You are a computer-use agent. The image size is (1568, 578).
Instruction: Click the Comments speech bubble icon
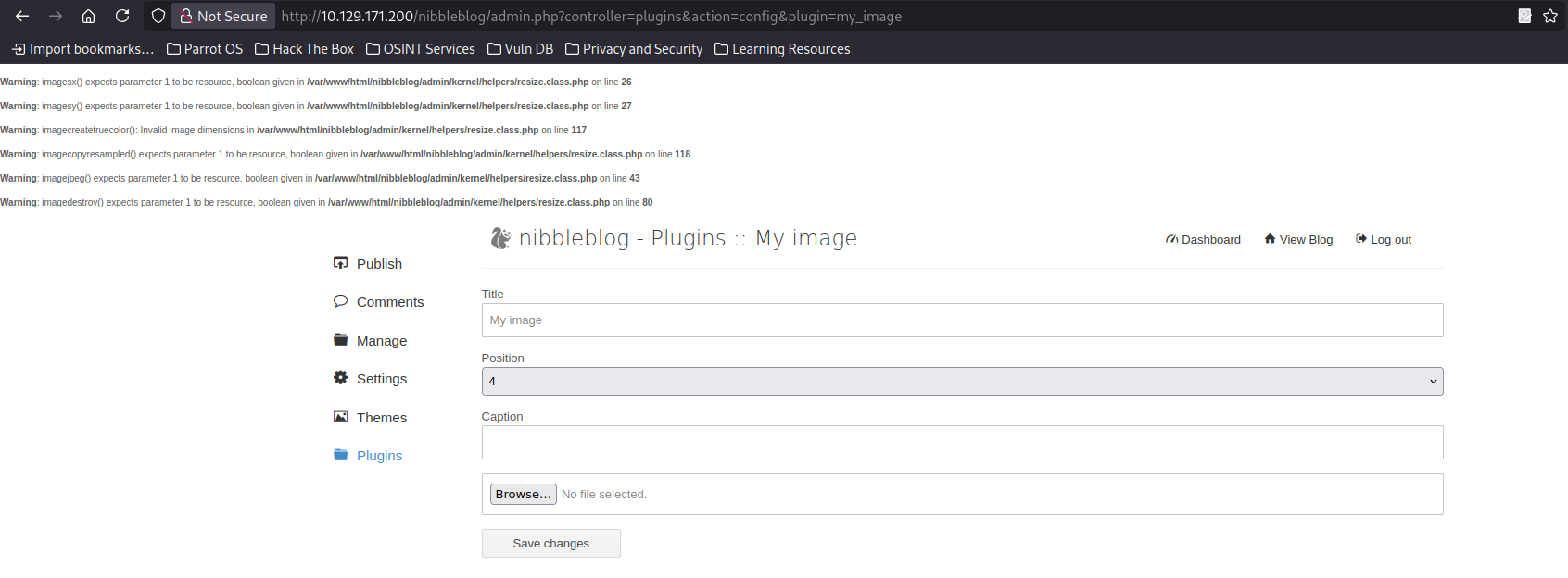(340, 301)
